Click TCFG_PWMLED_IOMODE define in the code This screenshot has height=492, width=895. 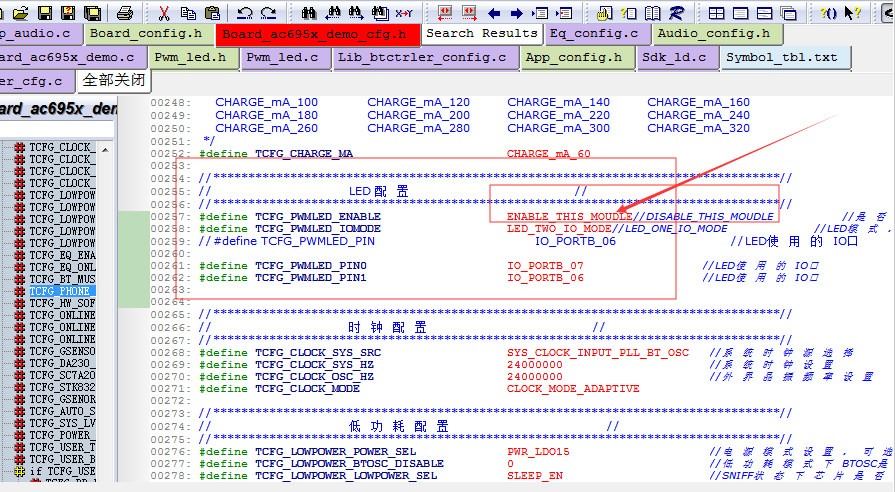coord(317,229)
